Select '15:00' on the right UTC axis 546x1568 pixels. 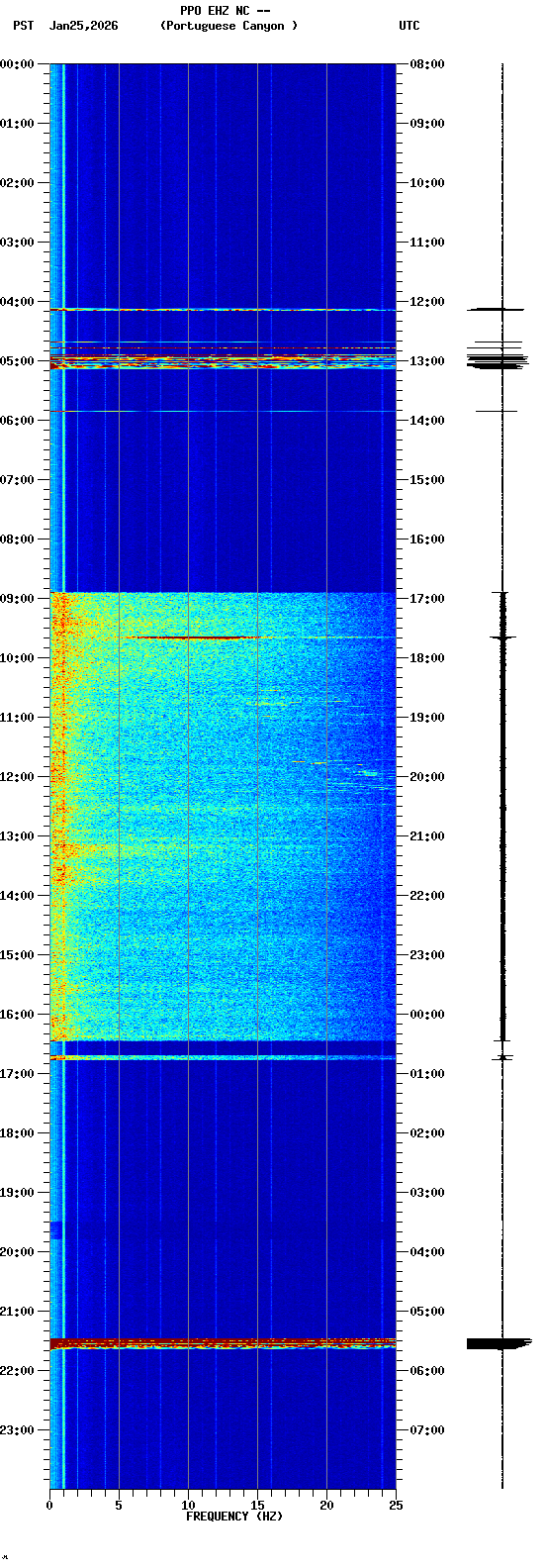tap(426, 480)
